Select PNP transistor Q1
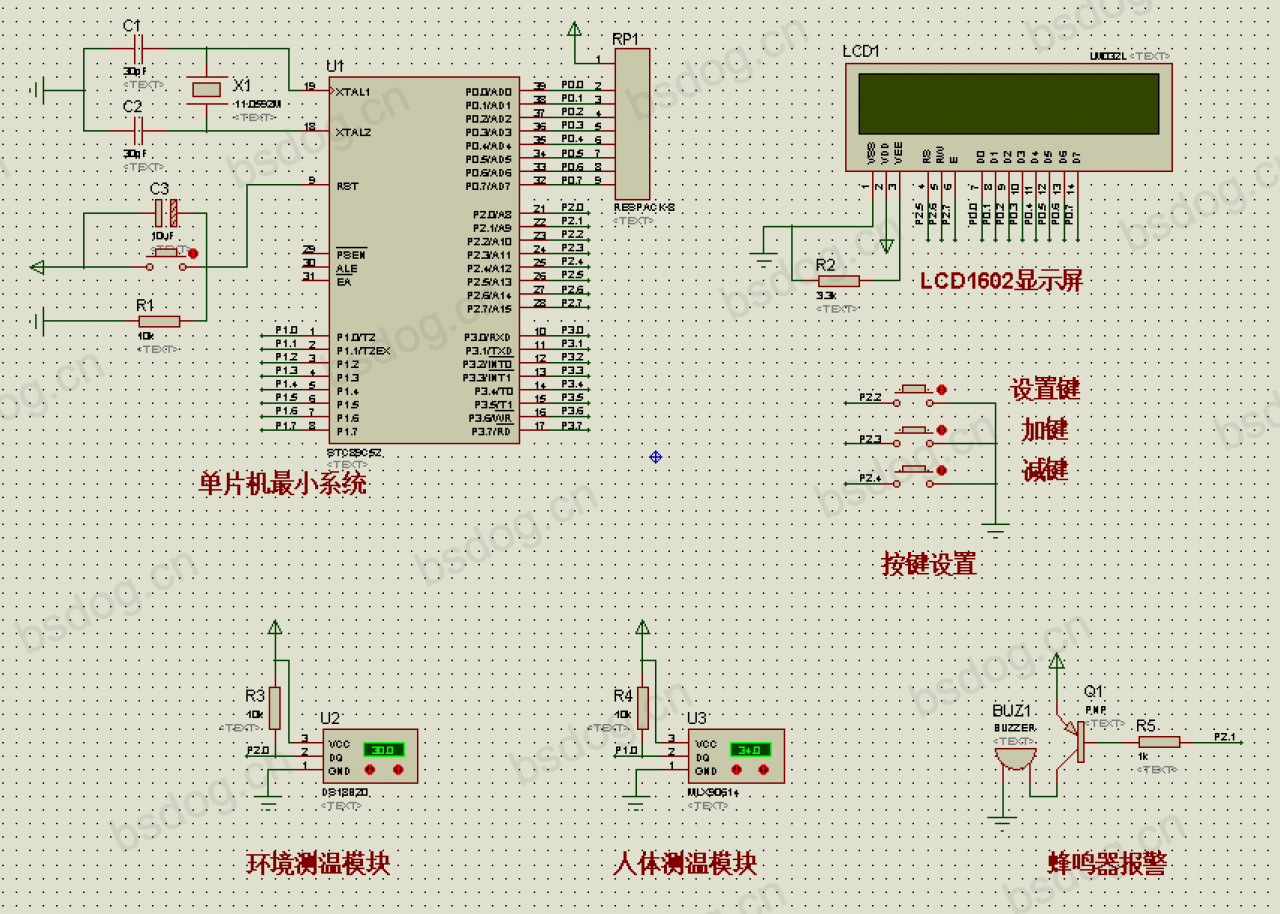Viewport: 1280px width, 914px height. pos(1074,741)
